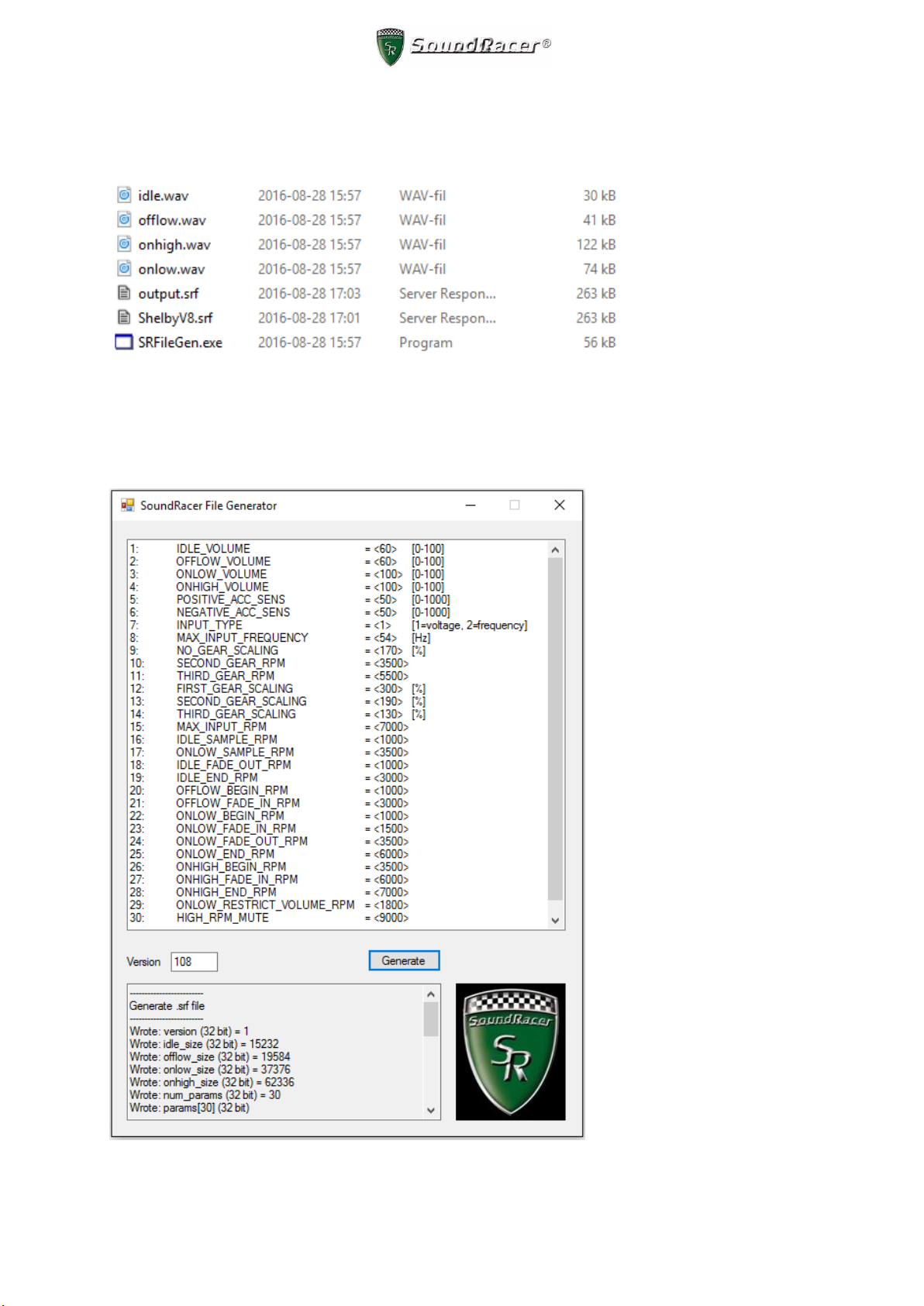The image size is (924, 1306).
Task: Minimize the SoundRacer File Generator window
Action: (x=471, y=505)
